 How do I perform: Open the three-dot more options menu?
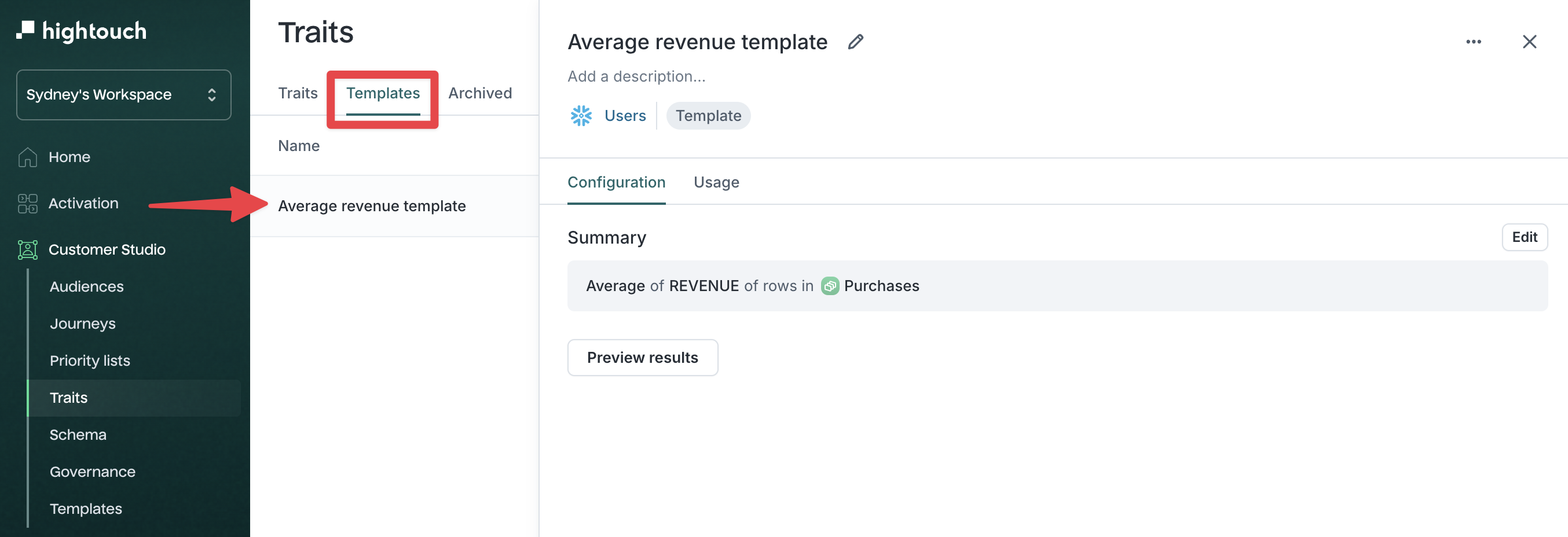pyautogui.click(x=1473, y=42)
